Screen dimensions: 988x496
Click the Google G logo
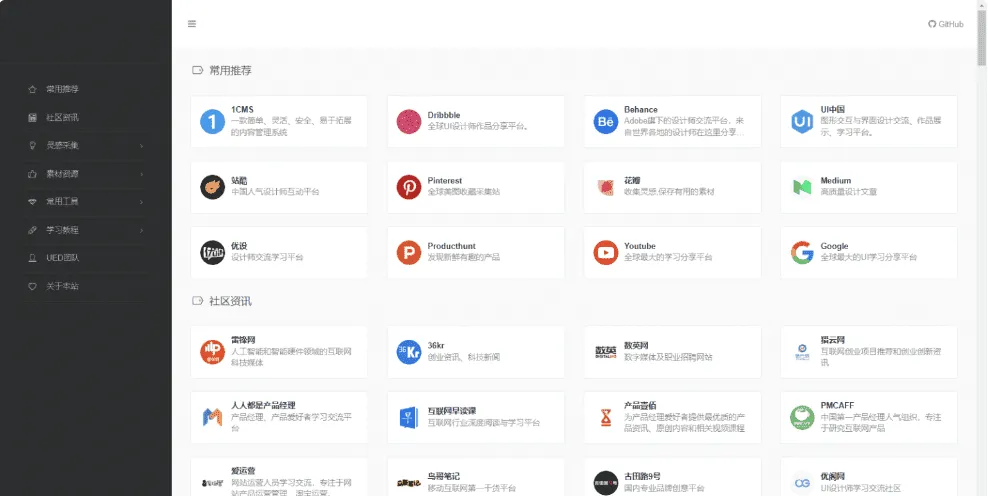(802, 253)
